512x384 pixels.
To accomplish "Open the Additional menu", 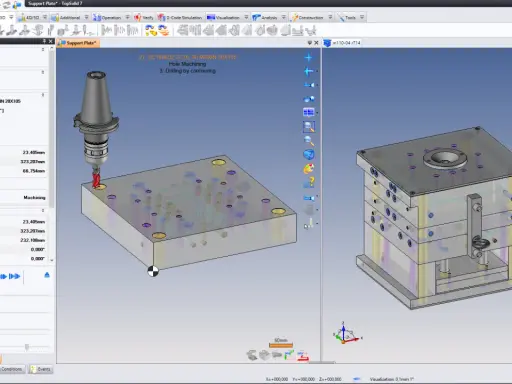I will tap(66, 17).
